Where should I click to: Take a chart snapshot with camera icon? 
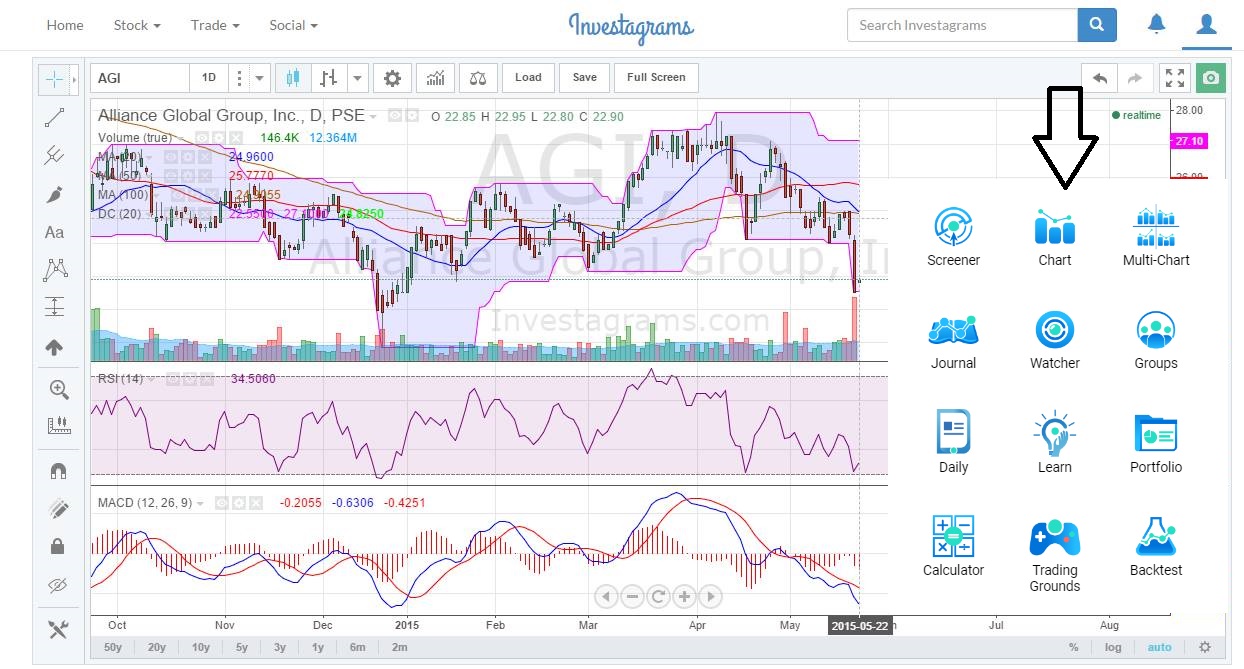pyautogui.click(x=1211, y=78)
